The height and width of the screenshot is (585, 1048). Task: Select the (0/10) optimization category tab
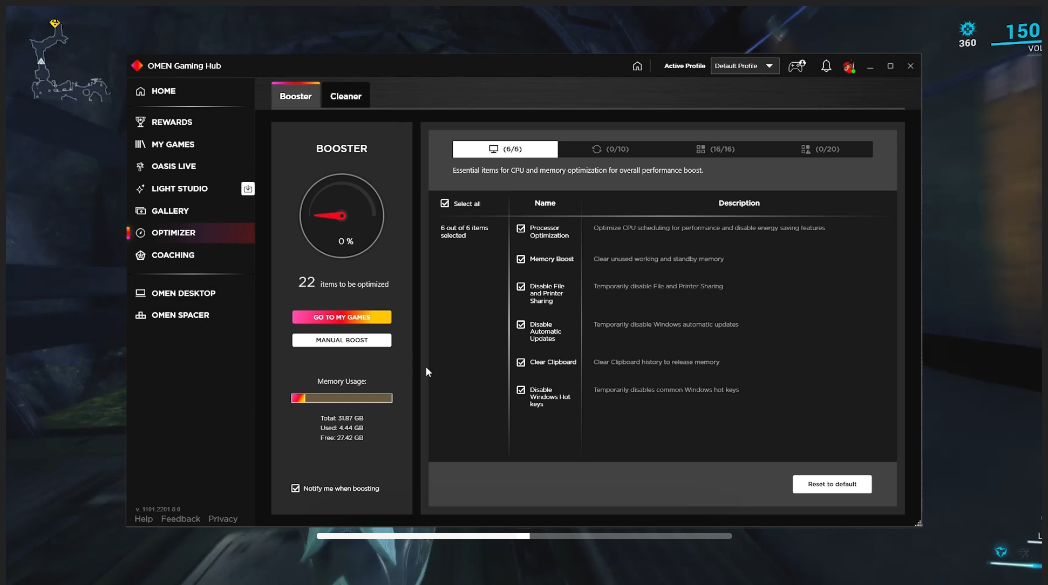[610, 149]
